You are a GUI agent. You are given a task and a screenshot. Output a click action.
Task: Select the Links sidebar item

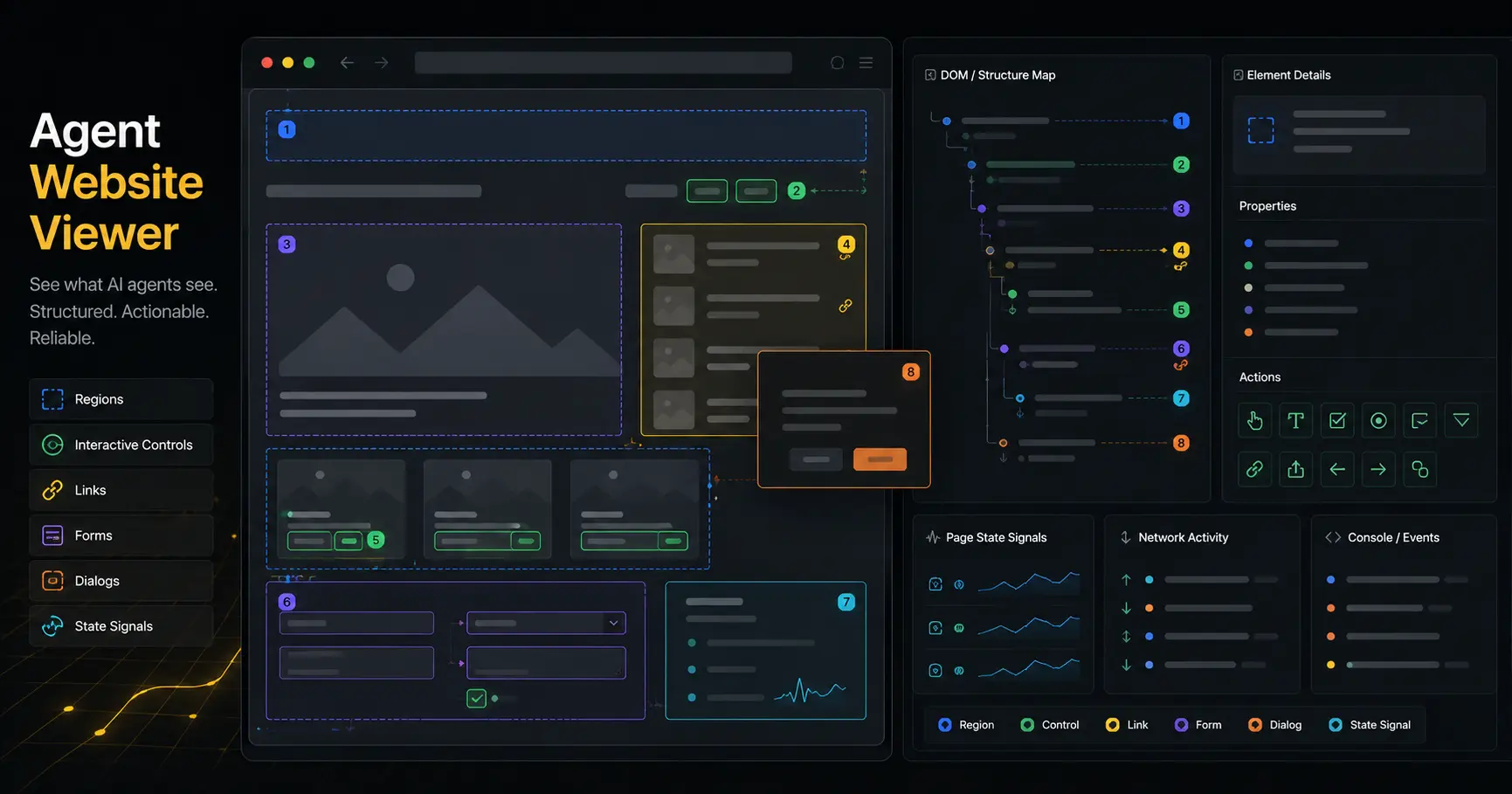pos(121,490)
